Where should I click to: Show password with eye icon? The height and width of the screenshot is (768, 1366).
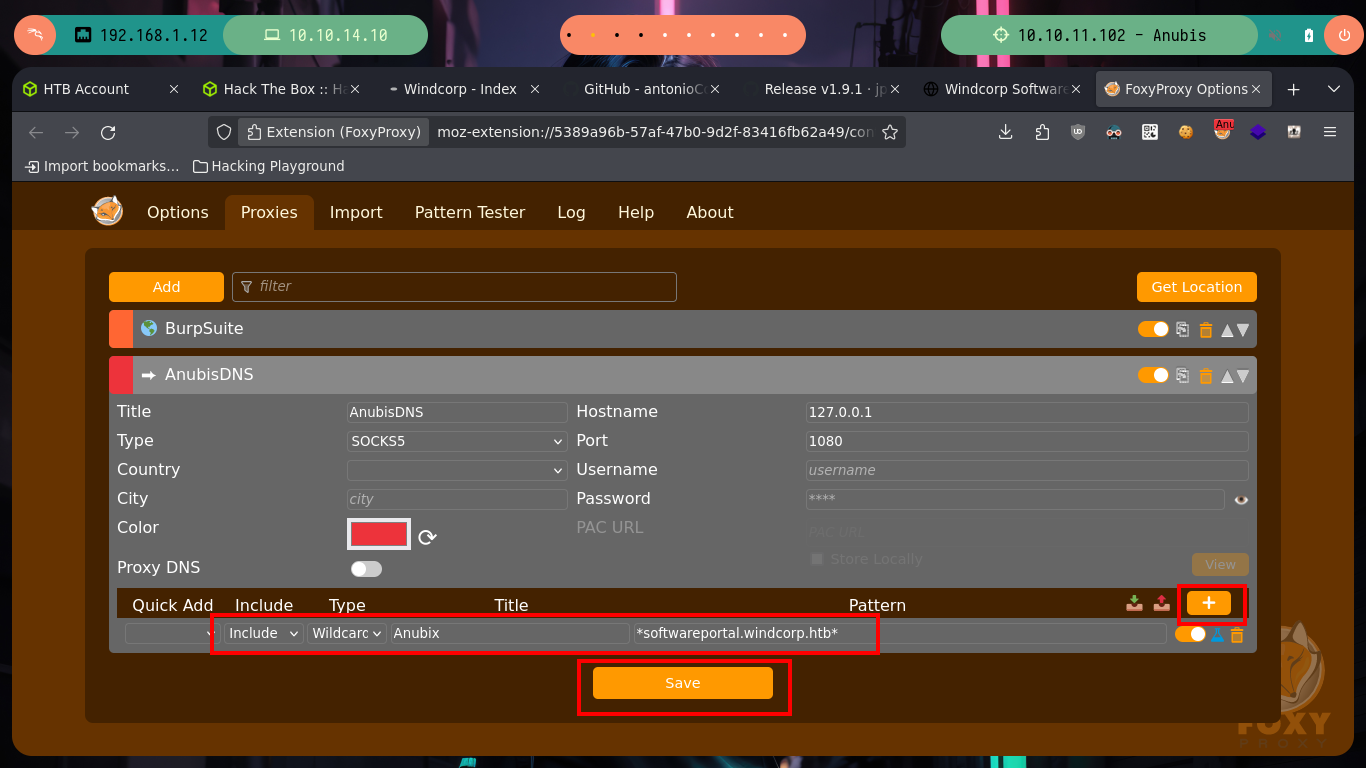pos(1241,500)
